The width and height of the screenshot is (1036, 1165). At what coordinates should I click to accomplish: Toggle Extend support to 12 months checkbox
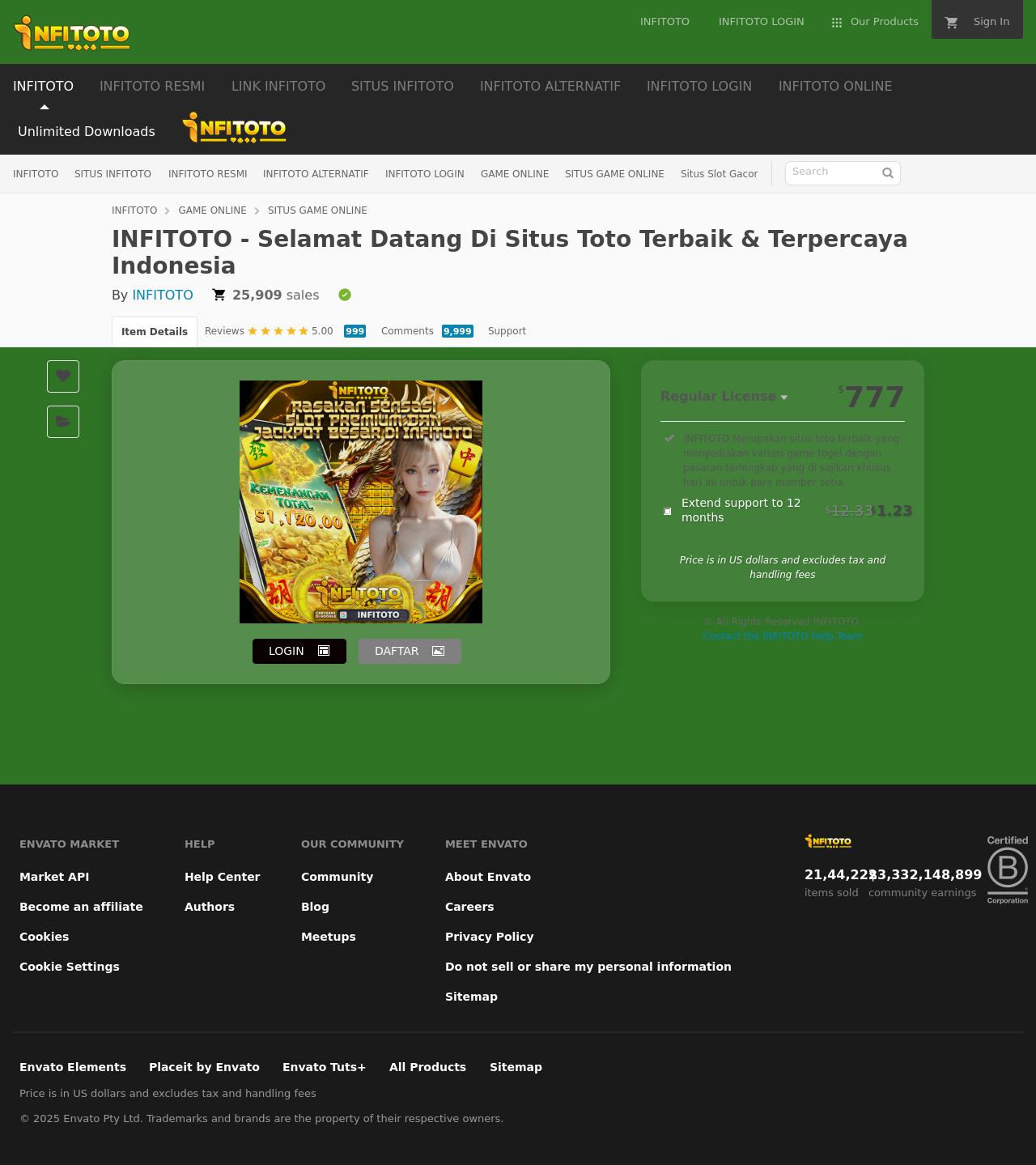[x=668, y=511]
